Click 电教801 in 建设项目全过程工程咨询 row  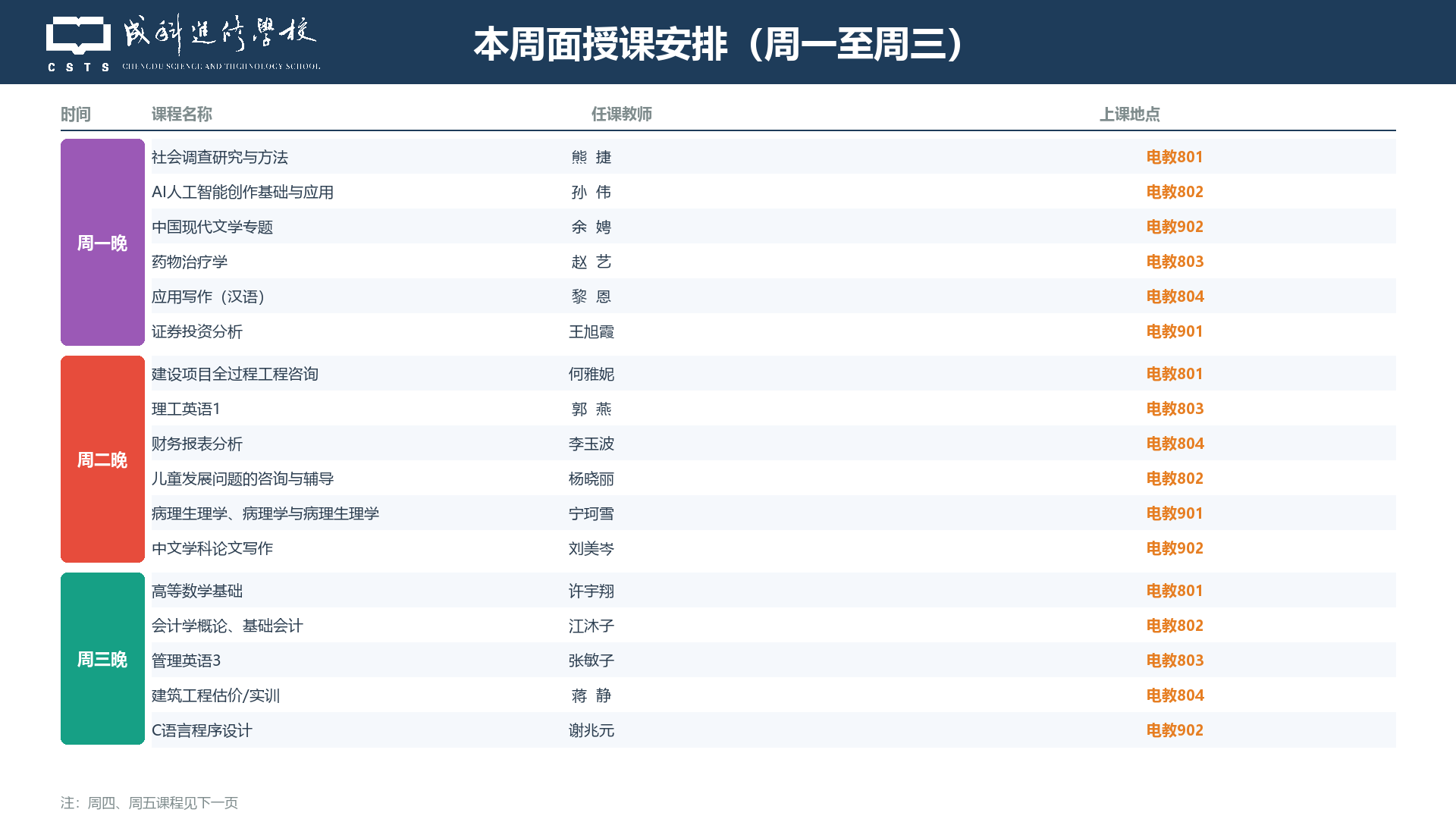coord(1175,374)
